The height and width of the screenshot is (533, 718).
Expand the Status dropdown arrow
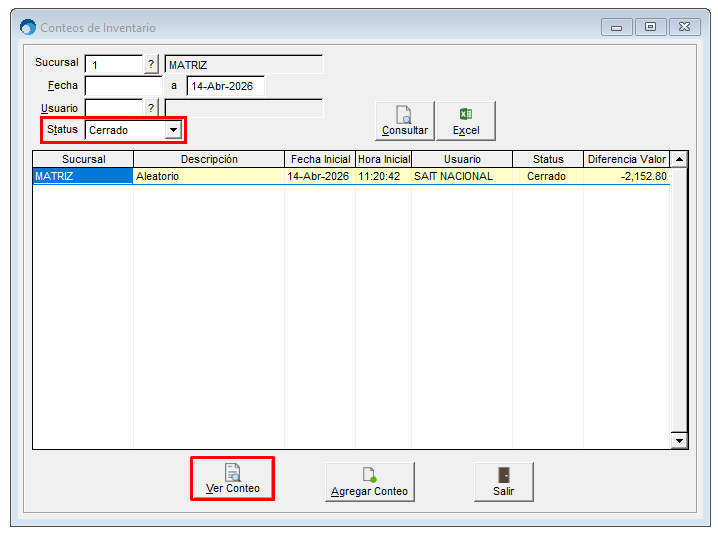(x=173, y=130)
